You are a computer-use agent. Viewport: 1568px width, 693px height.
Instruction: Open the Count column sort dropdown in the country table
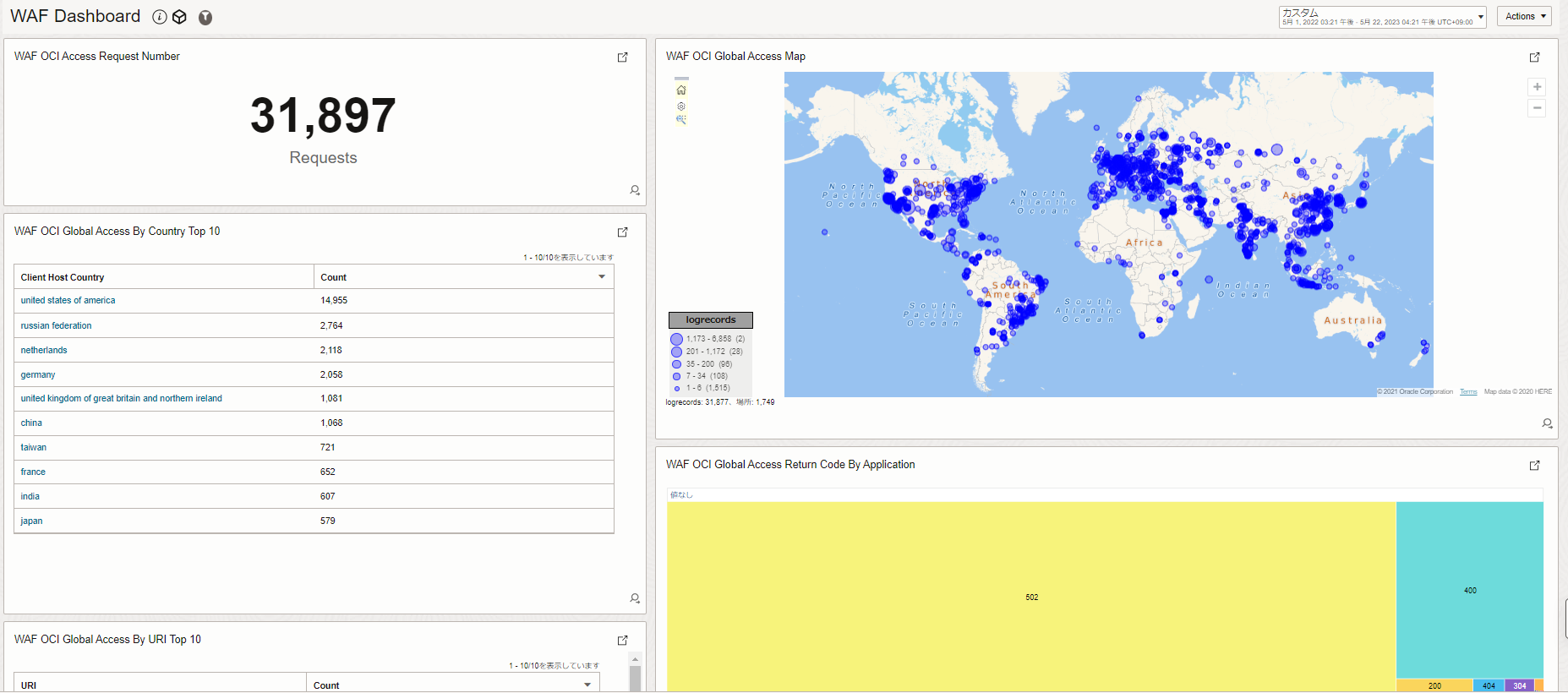(x=602, y=277)
